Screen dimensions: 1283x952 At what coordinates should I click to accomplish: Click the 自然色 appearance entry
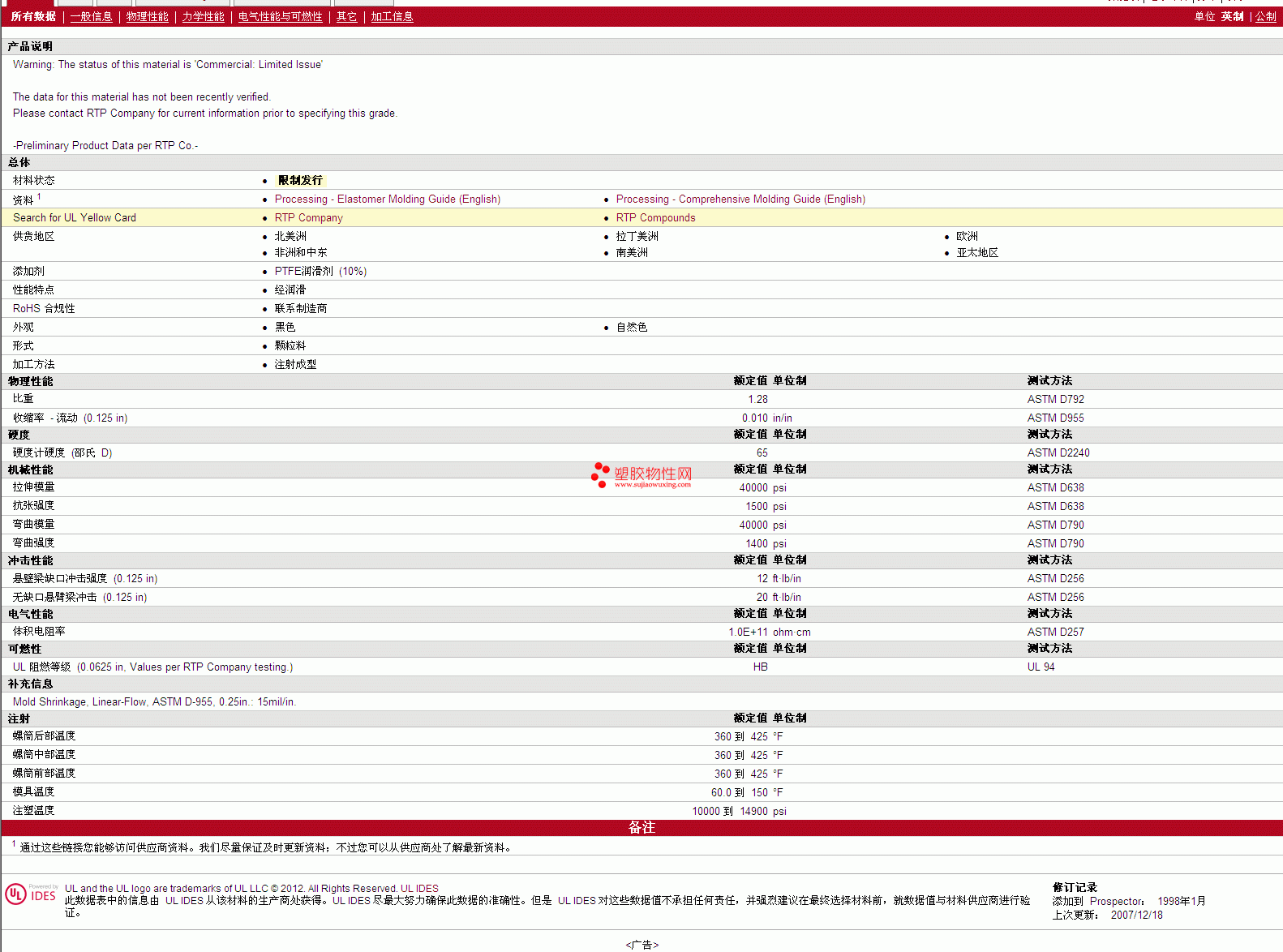pyautogui.click(x=632, y=327)
